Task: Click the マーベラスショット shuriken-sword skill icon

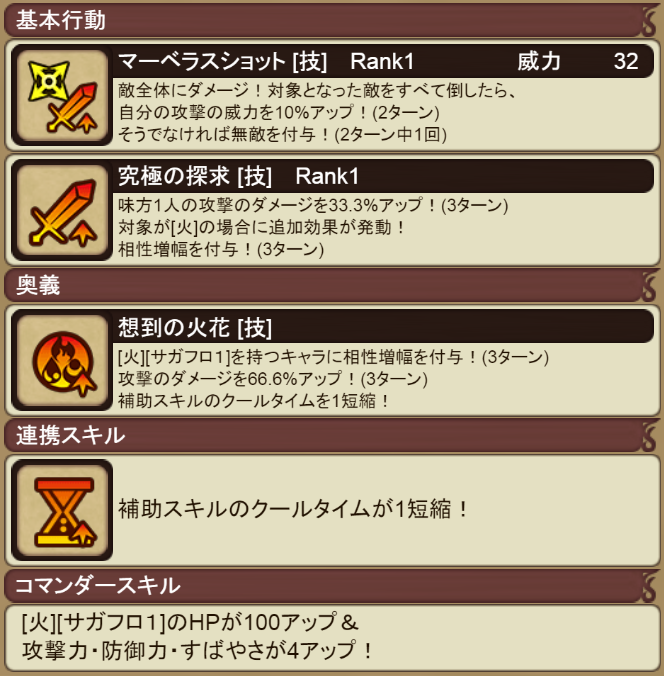Action: 62,95
